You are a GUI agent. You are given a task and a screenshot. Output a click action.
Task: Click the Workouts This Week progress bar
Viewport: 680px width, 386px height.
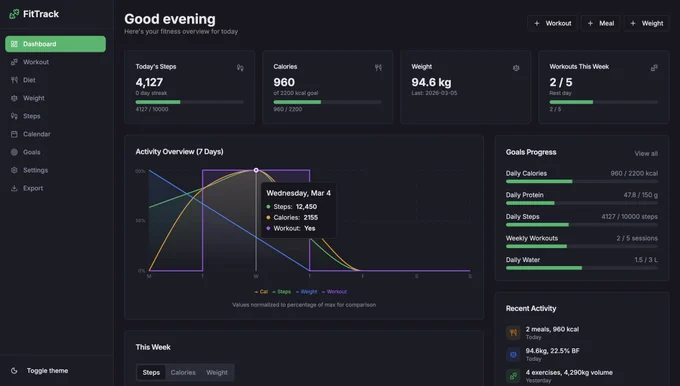(604, 102)
